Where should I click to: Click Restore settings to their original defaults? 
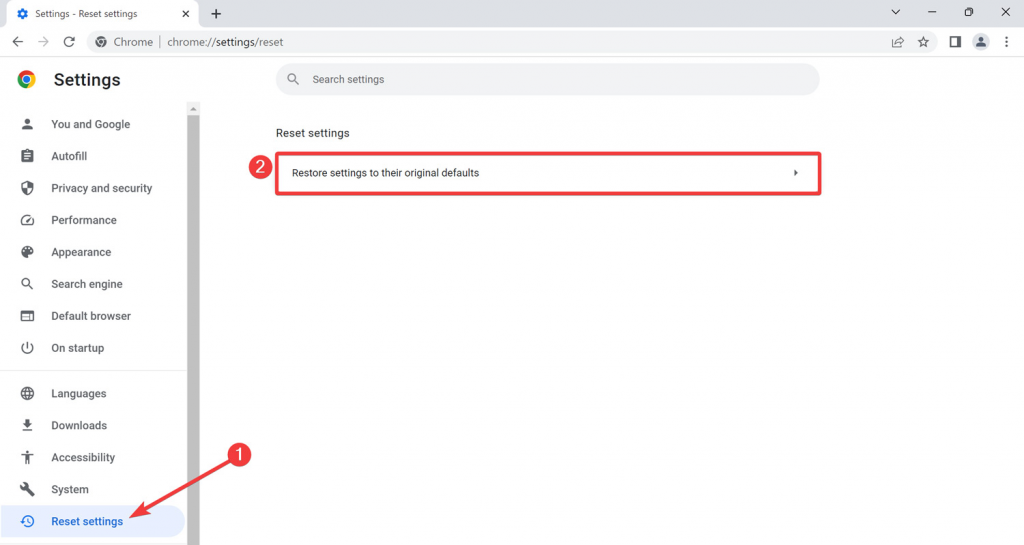click(547, 173)
